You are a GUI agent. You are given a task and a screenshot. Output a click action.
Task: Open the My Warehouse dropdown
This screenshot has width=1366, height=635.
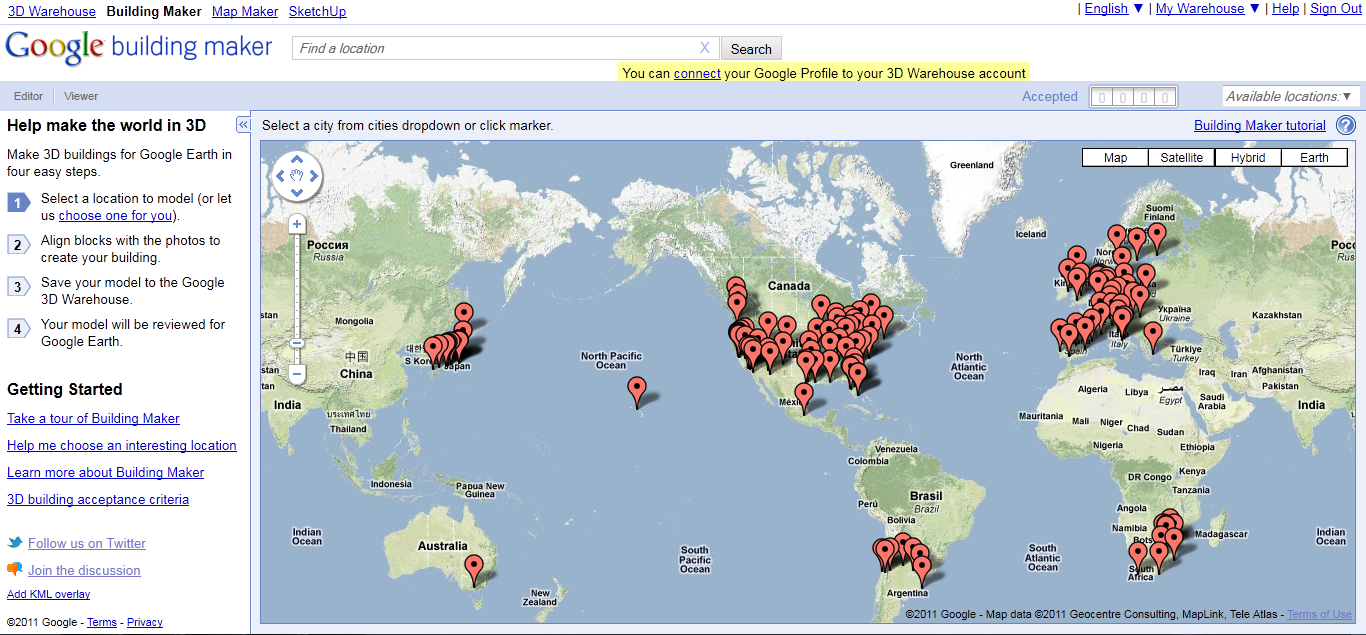point(1208,9)
